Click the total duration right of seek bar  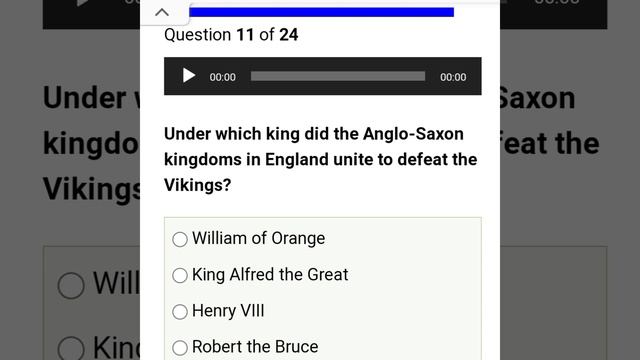[x=453, y=77]
